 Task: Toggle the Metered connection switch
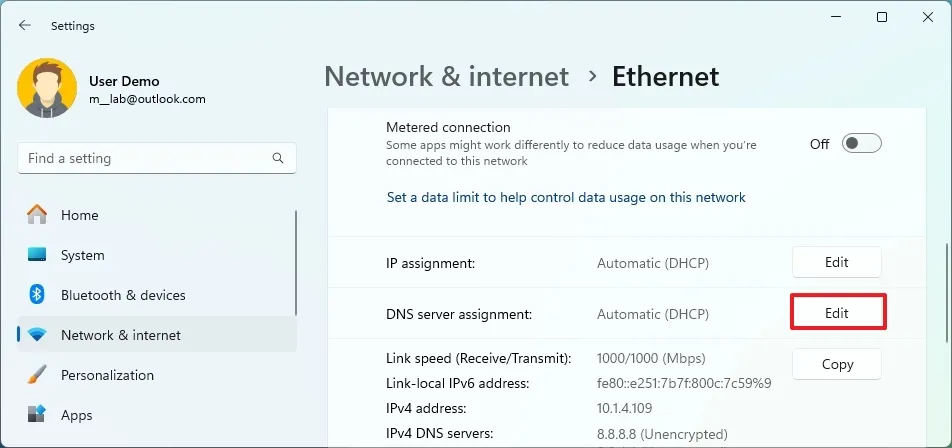(x=861, y=144)
